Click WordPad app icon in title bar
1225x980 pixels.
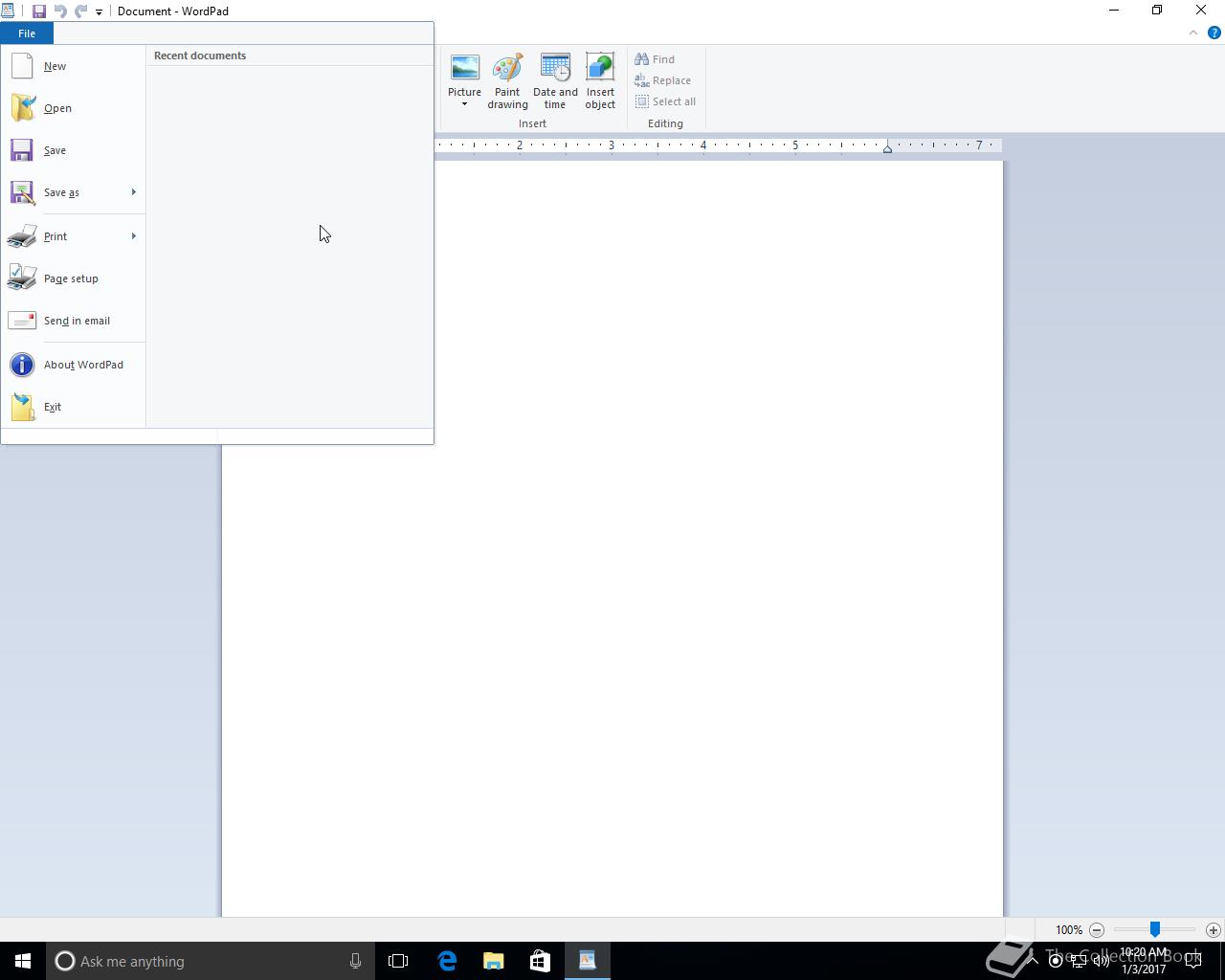tap(8, 11)
